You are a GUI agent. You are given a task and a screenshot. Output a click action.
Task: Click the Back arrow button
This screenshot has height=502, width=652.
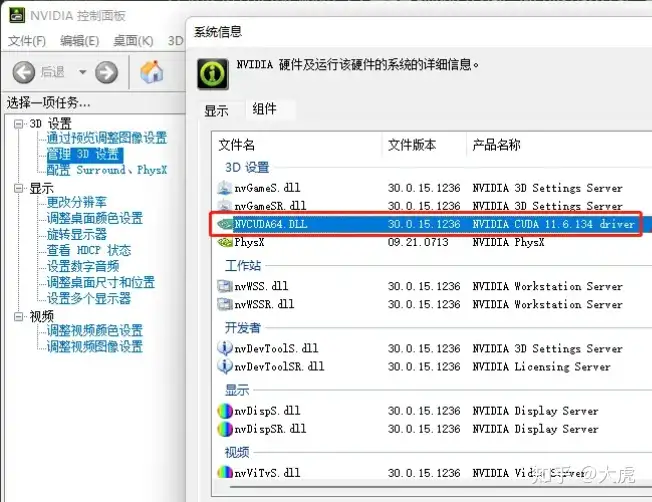tap(24, 72)
